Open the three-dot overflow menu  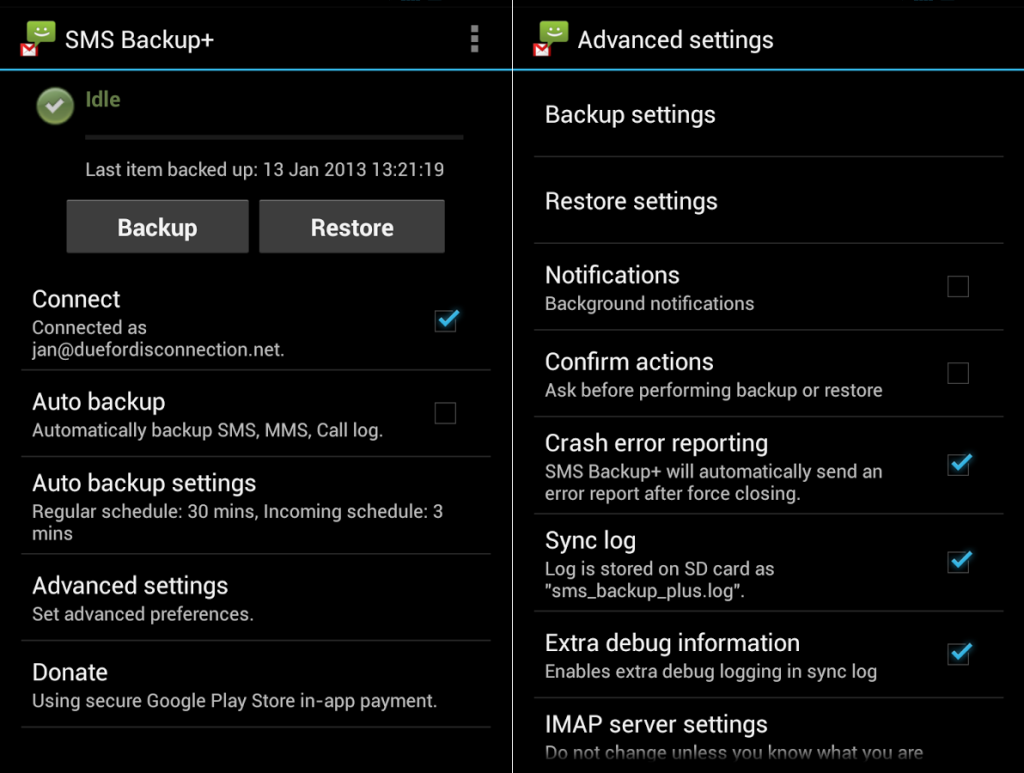[x=475, y=39]
